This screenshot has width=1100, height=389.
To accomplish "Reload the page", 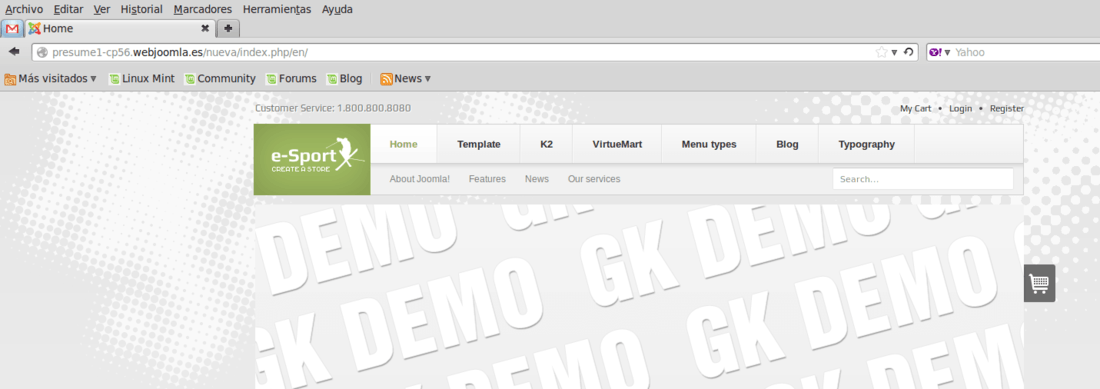I will pyautogui.click(x=908, y=52).
